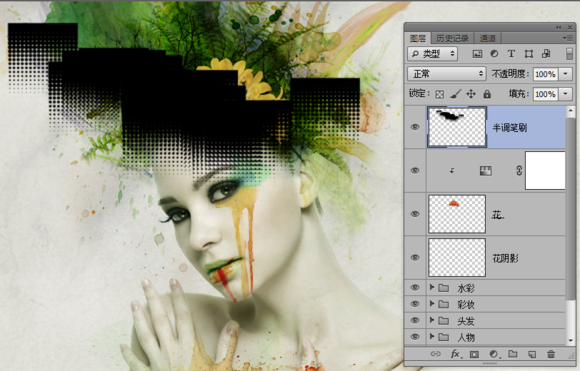Add a layer style via fx icon
The image size is (580, 371).
(x=456, y=354)
